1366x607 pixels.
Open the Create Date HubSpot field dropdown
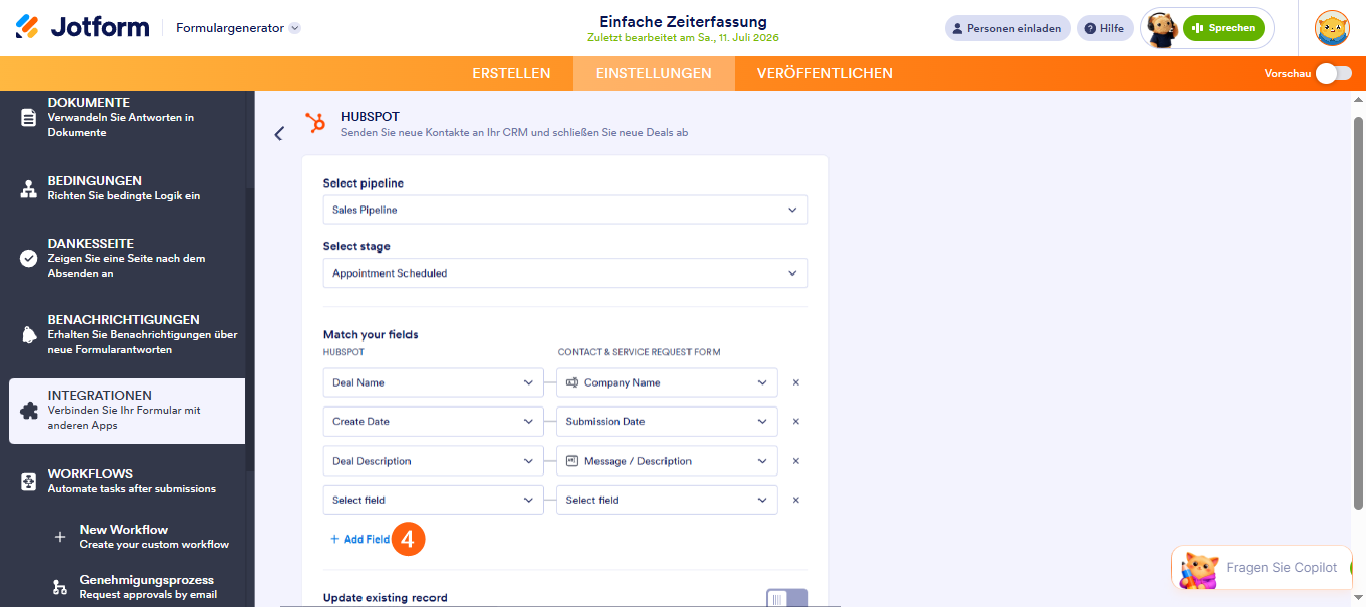pos(433,421)
